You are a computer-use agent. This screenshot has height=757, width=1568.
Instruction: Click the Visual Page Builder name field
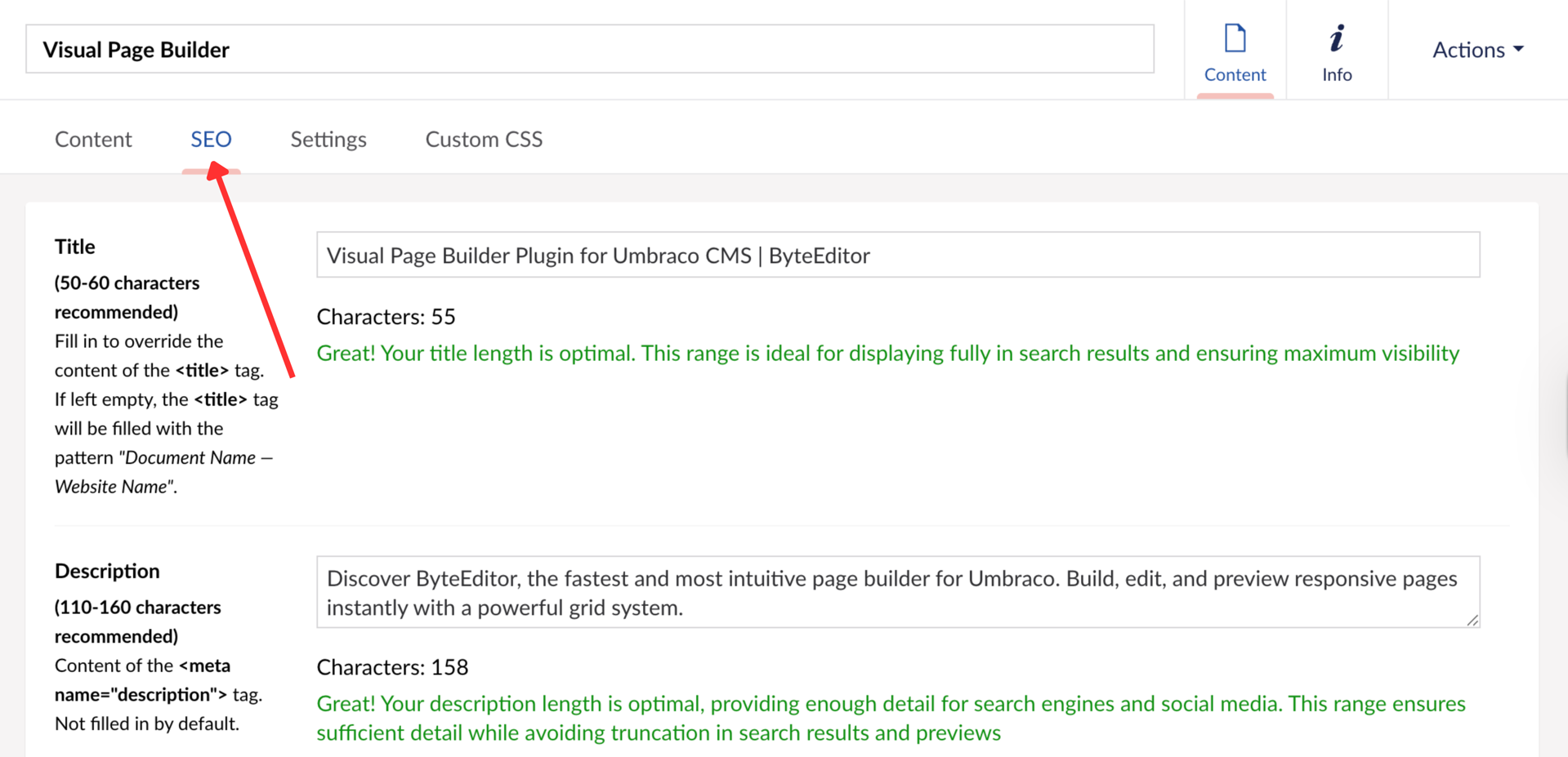(588, 49)
